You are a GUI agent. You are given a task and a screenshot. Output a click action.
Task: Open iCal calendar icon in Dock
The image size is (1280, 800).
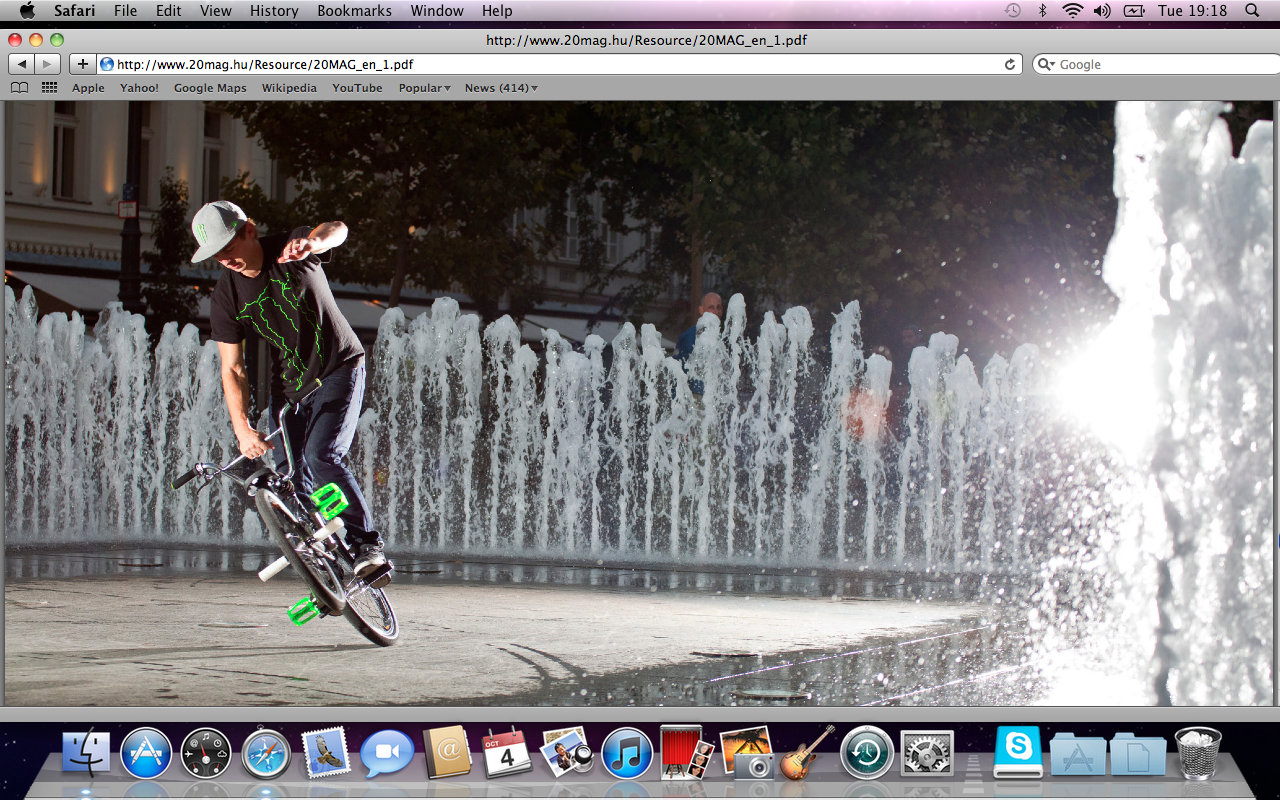507,752
